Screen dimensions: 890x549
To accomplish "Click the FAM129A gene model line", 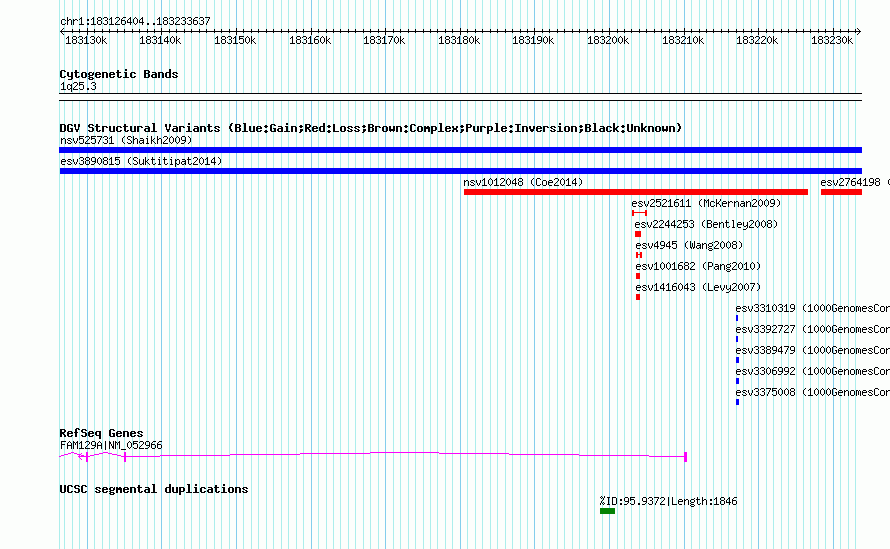I will coord(373,455).
